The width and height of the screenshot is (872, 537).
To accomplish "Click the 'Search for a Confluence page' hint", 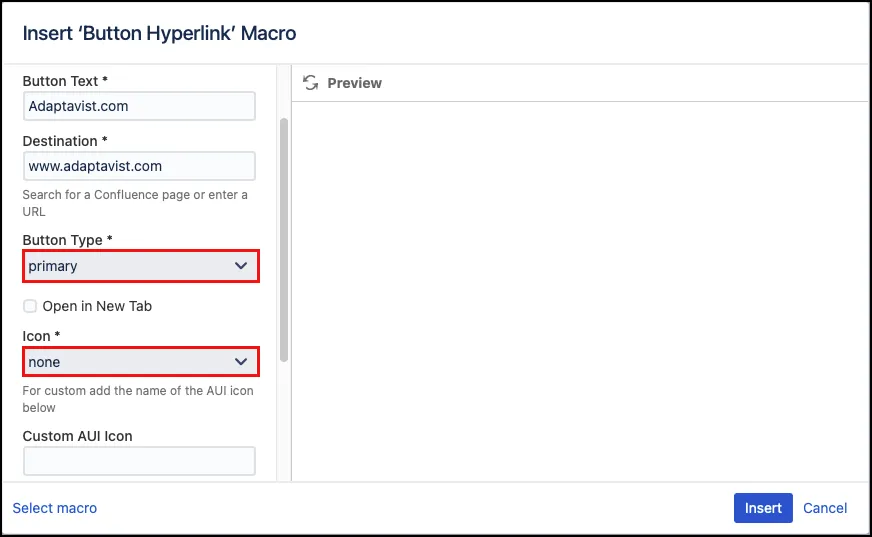I will pyautogui.click(x=135, y=203).
